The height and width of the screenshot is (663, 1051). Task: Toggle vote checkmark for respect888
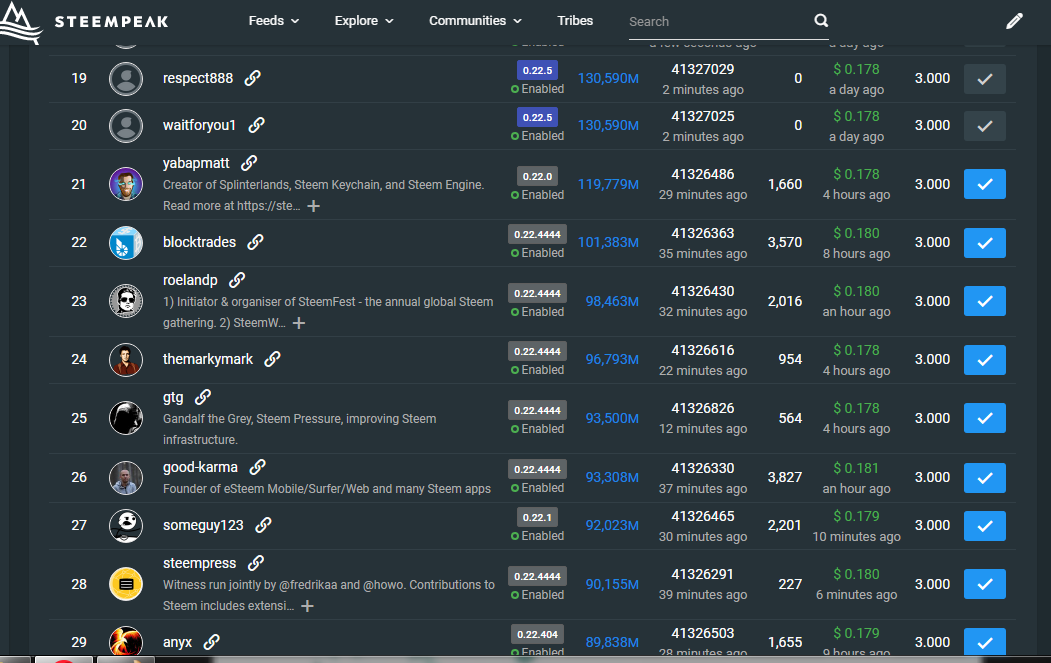984,79
